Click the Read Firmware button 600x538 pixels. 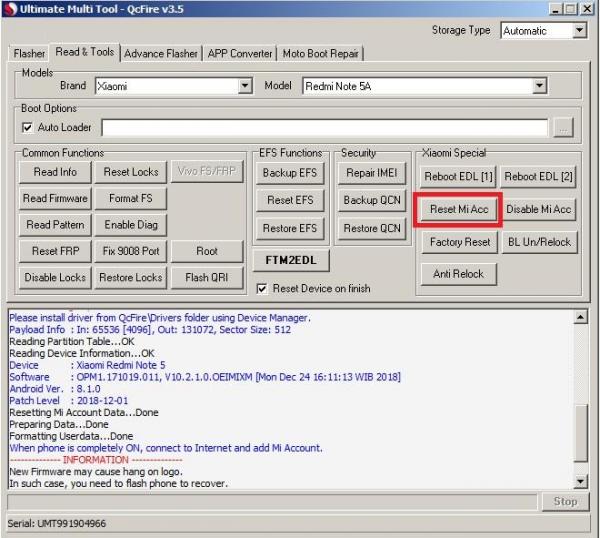click(55, 199)
